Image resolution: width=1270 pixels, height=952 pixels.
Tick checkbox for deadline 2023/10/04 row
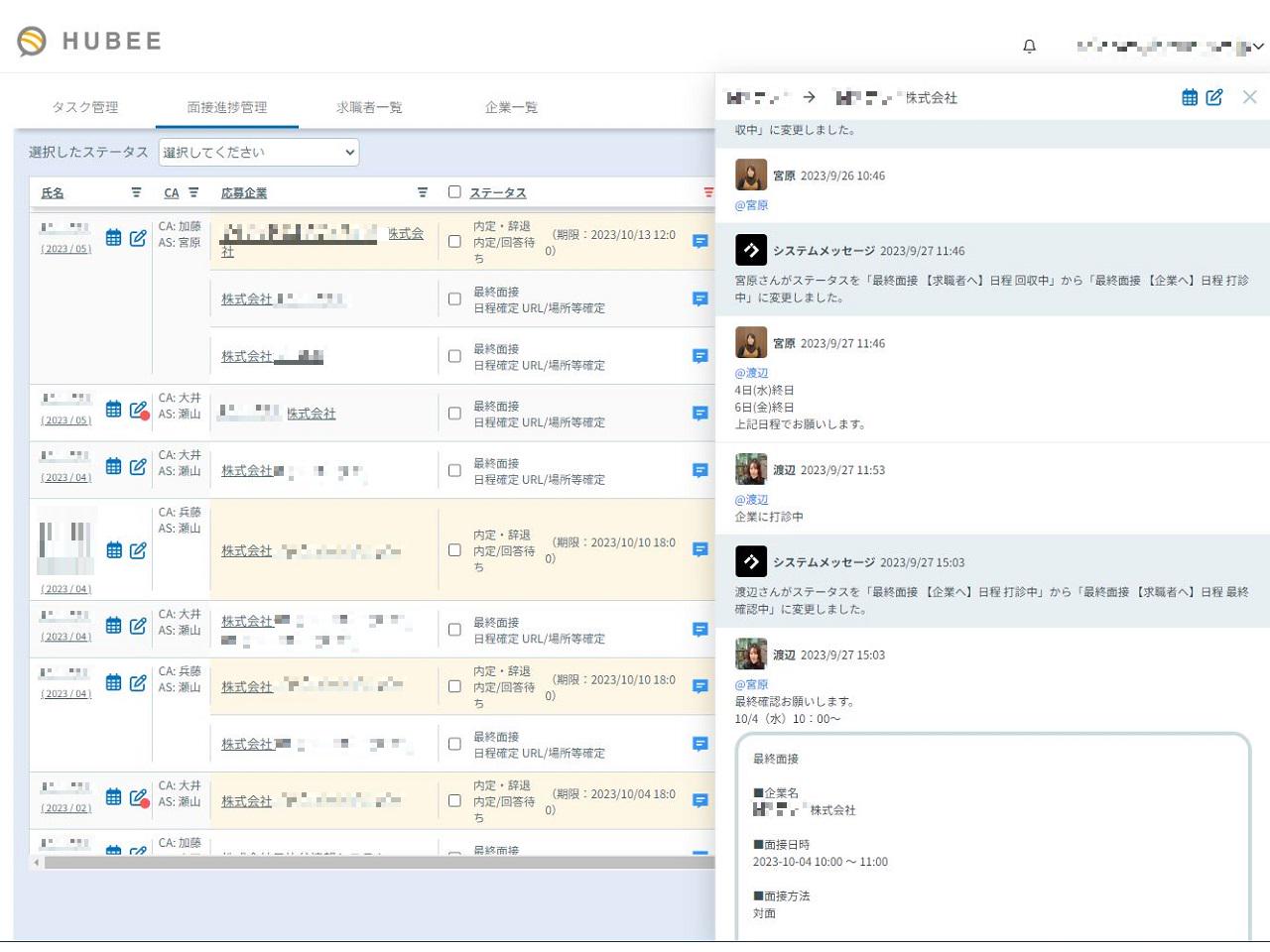454,800
